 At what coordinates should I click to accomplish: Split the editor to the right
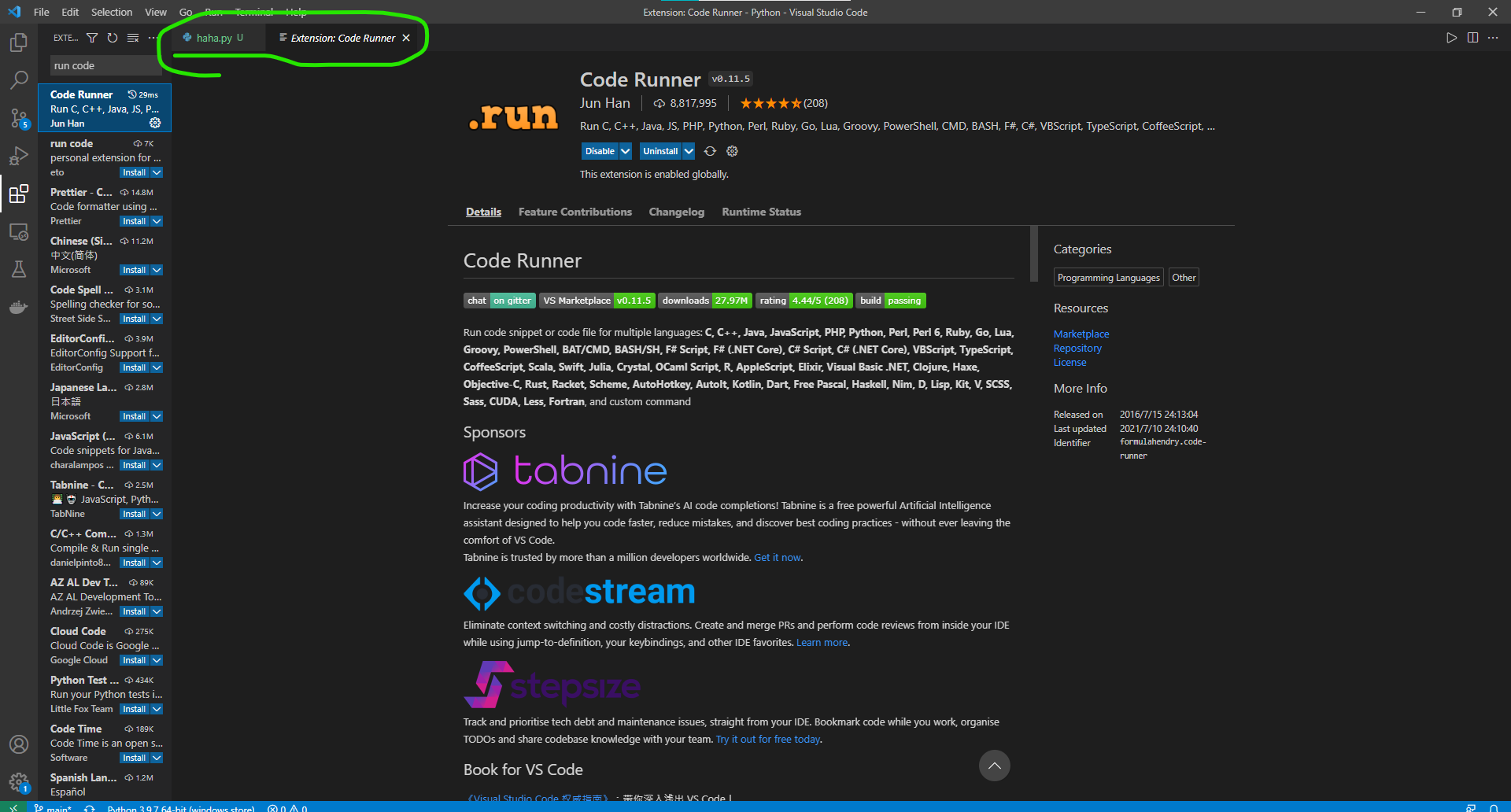coord(1472,38)
